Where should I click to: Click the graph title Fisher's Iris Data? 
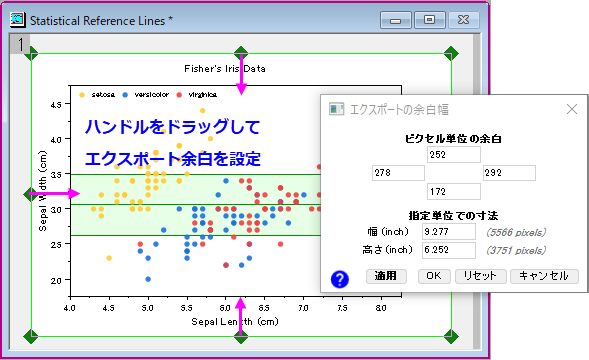click(225, 69)
